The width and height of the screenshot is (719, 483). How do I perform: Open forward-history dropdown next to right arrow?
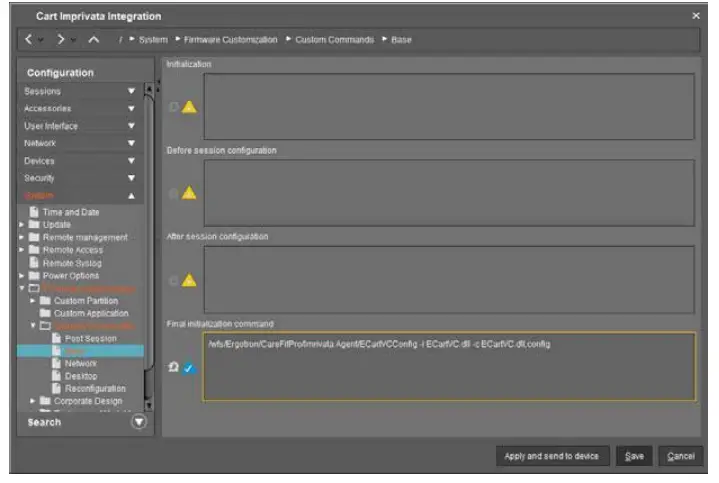(x=73, y=40)
